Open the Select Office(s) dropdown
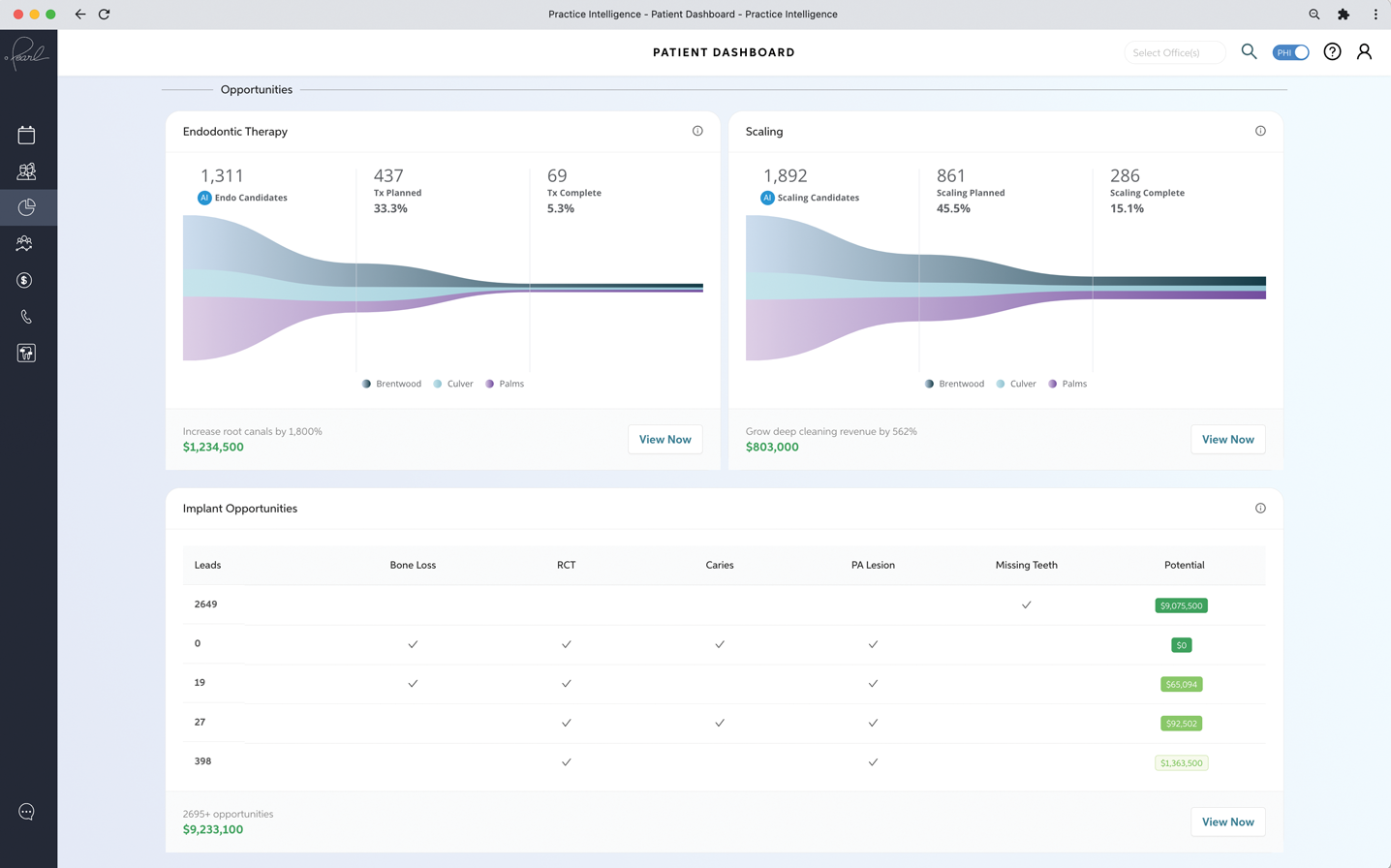Image resolution: width=1391 pixels, height=868 pixels. (x=1174, y=52)
